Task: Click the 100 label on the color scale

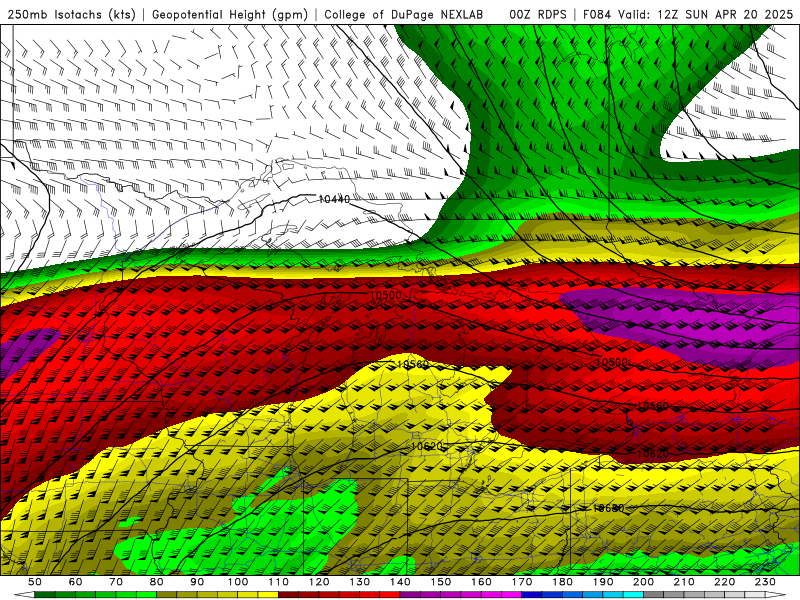Action: click(x=238, y=582)
